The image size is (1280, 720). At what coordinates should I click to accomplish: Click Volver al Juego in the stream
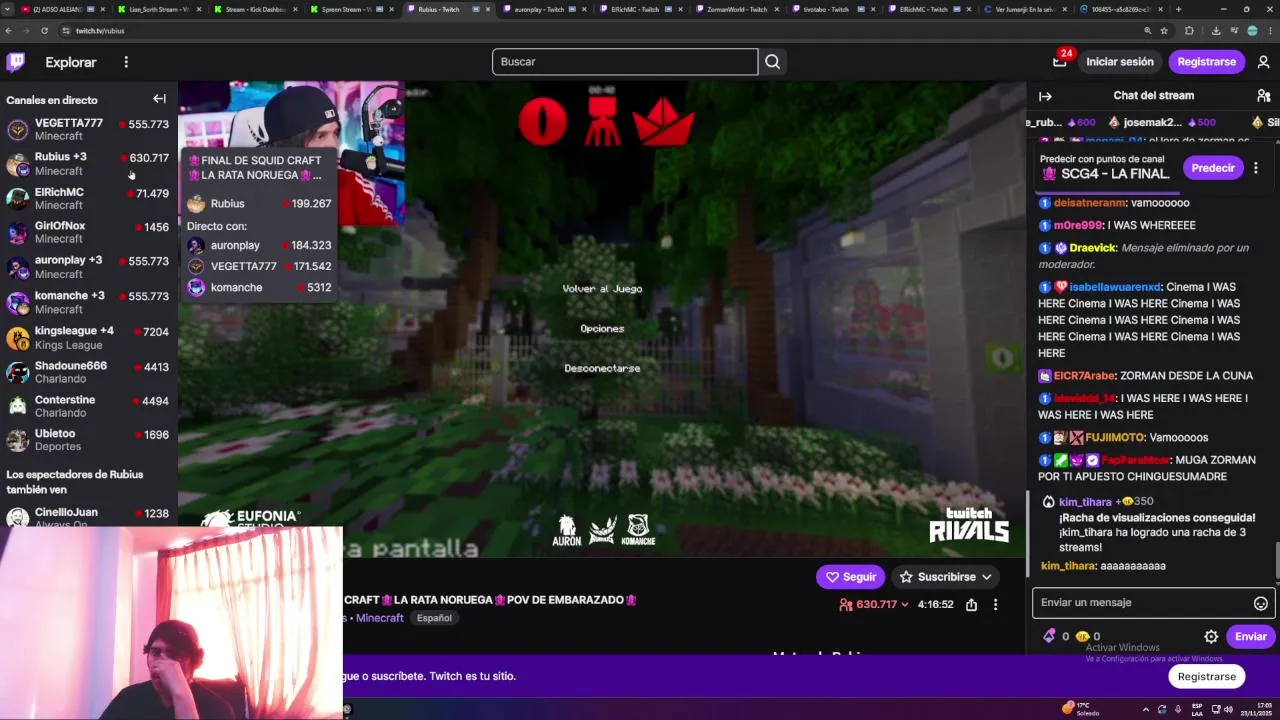pos(602,288)
